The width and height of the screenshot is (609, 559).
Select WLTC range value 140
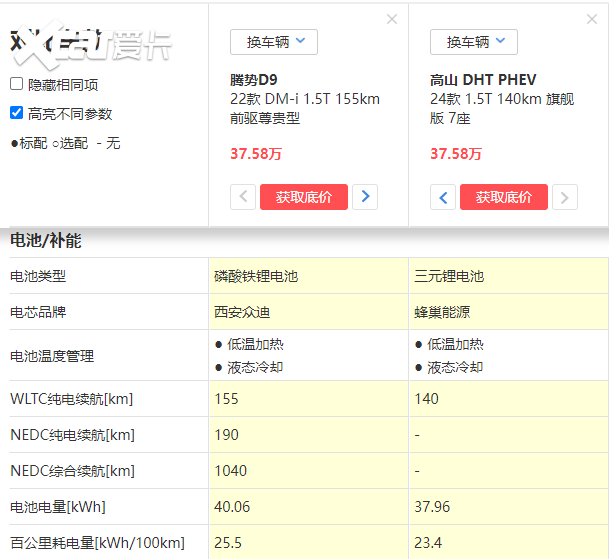point(426,399)
